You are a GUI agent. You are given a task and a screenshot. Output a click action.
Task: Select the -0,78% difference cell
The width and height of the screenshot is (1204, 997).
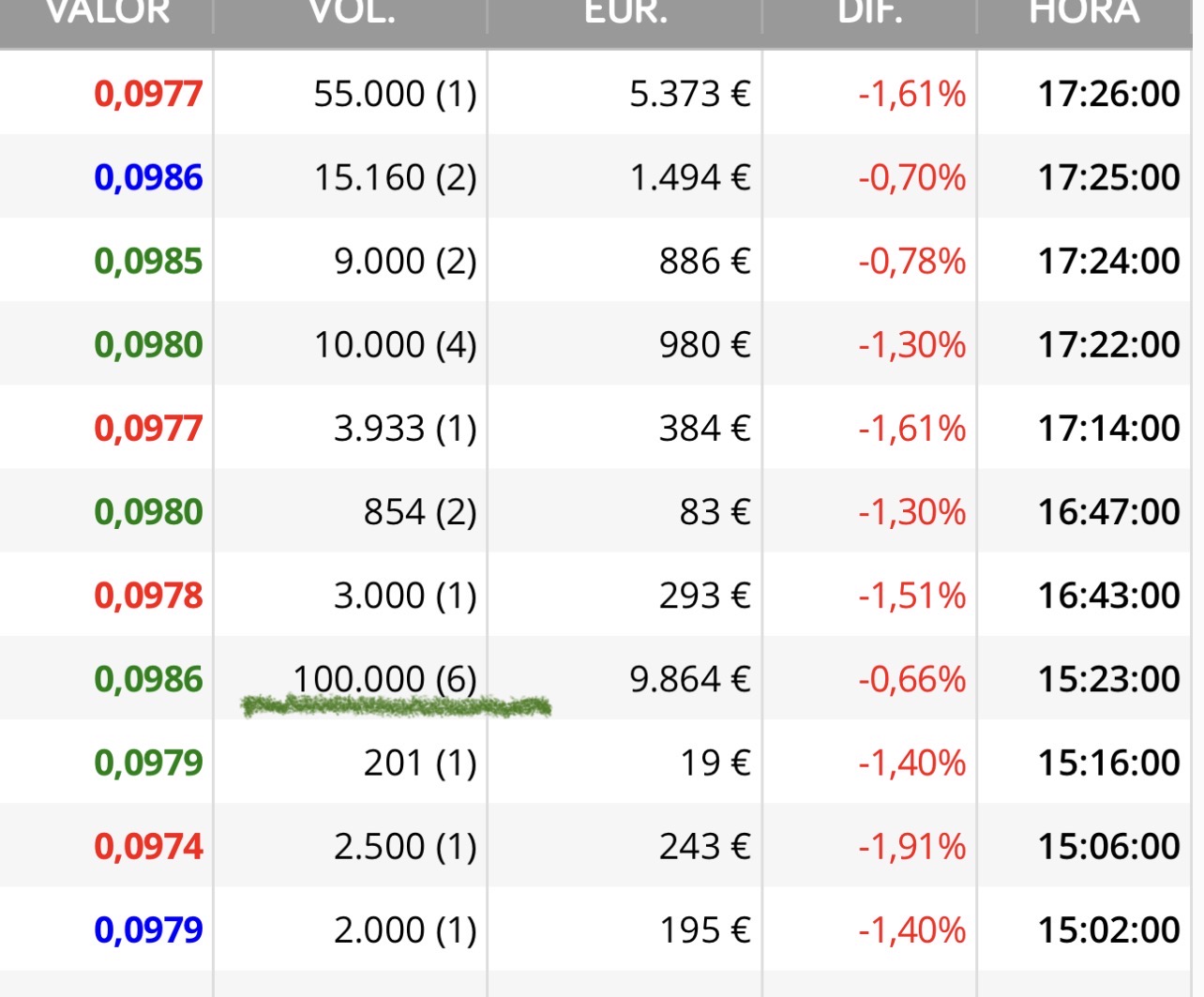tap(911, 261)
